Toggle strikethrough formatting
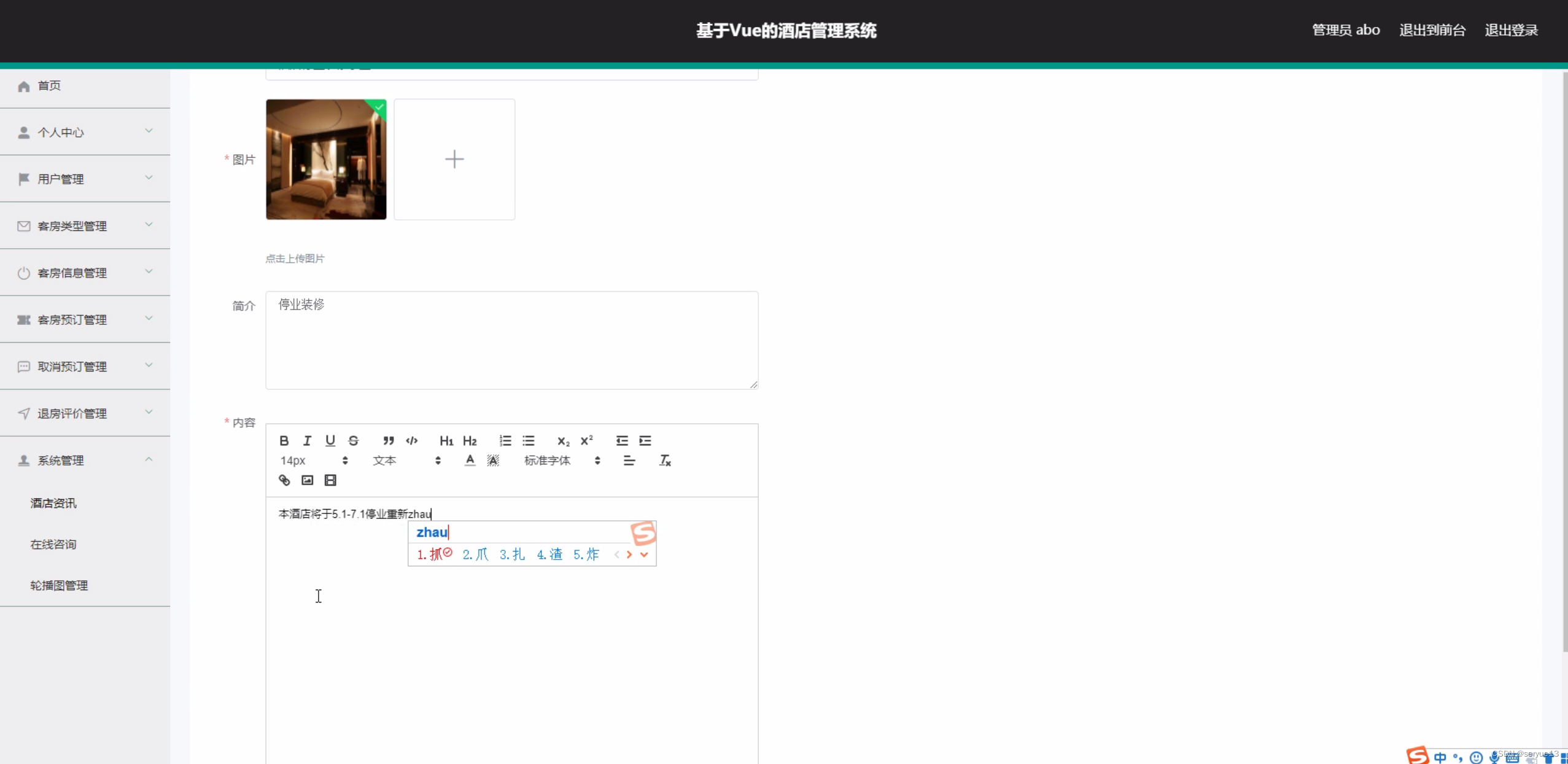 click(x=354, y=440)
